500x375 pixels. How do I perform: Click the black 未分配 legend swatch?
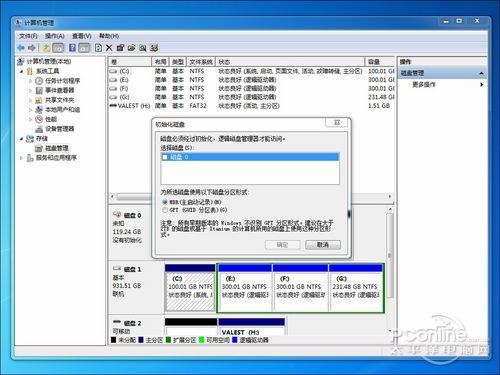coord(113,340)
